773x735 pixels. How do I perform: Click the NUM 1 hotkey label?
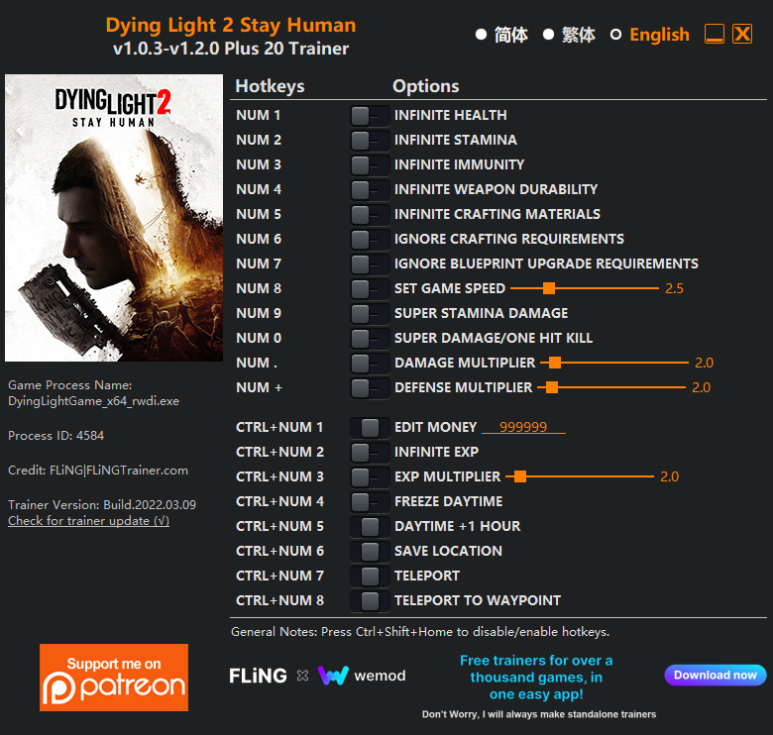pyautogui.click(x=258, y=115)
